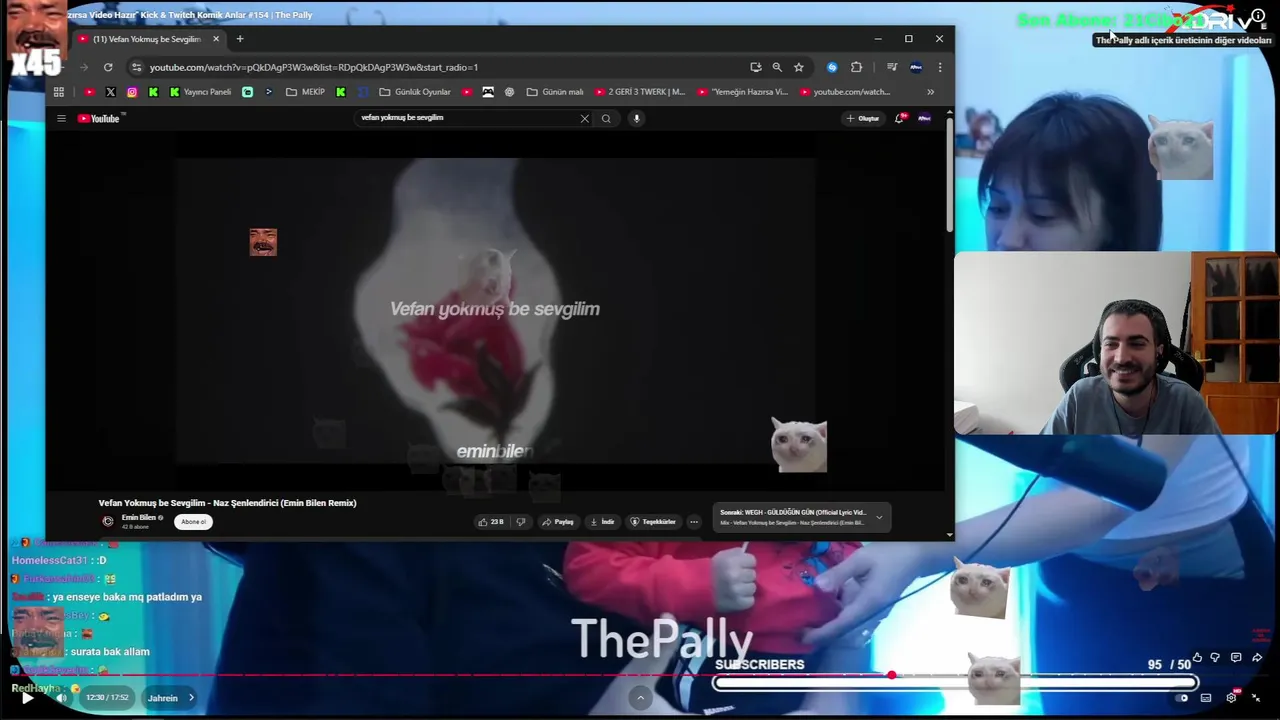Go forward in Chrome
1280x720 pixels.
84,67
